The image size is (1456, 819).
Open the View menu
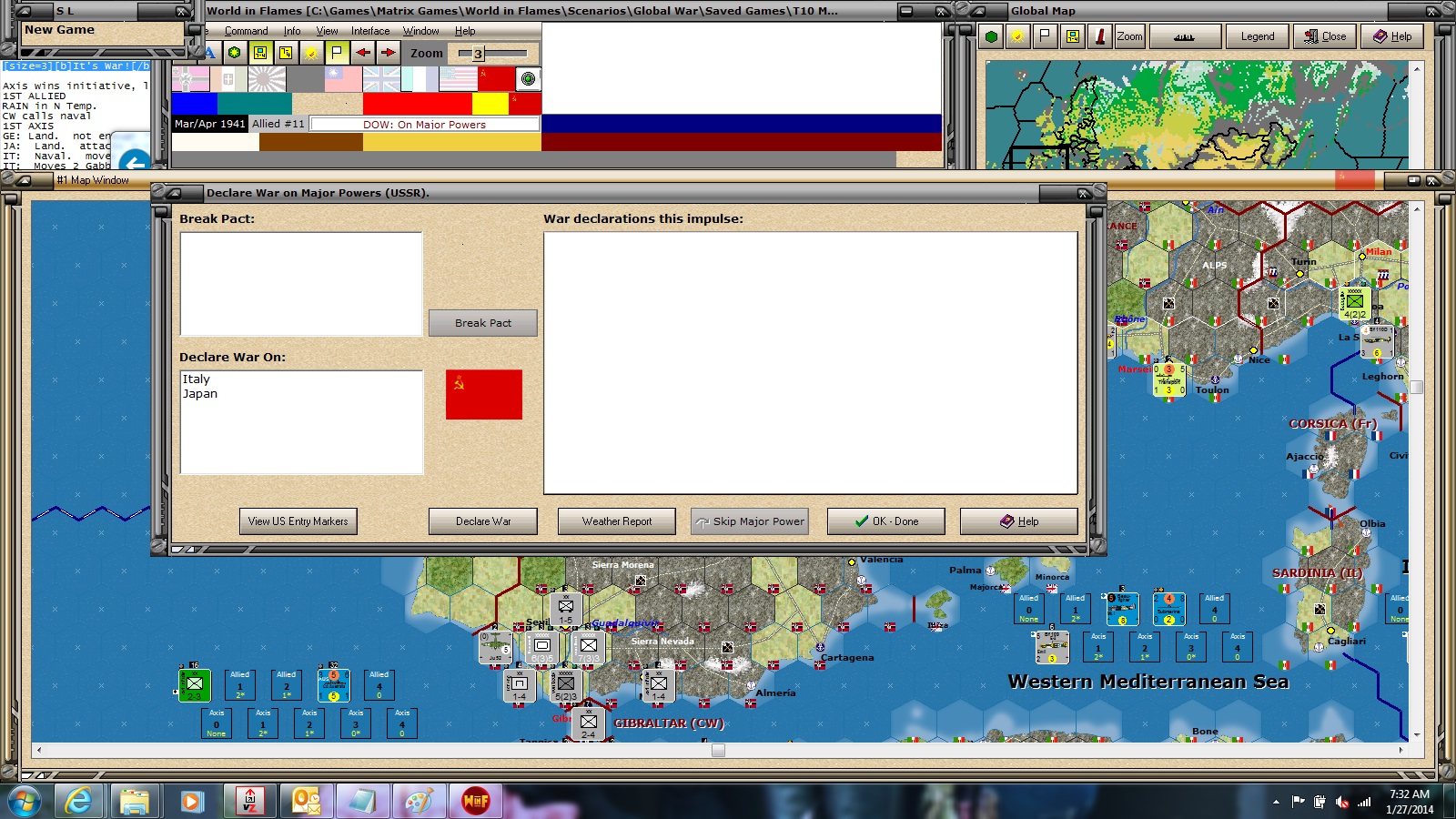coord(327,31)
